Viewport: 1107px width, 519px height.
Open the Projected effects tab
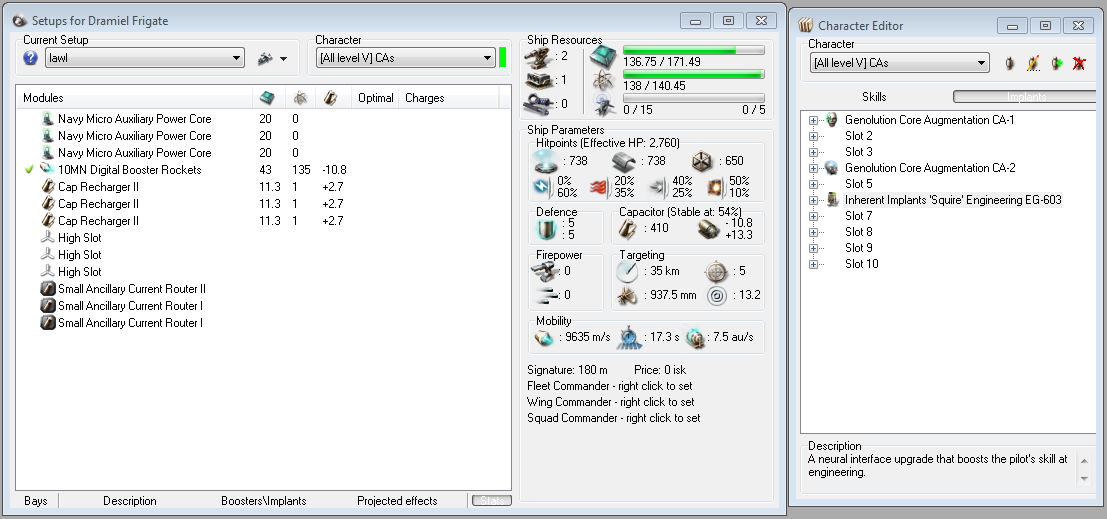pyautogui.click(x=397, y=501)
